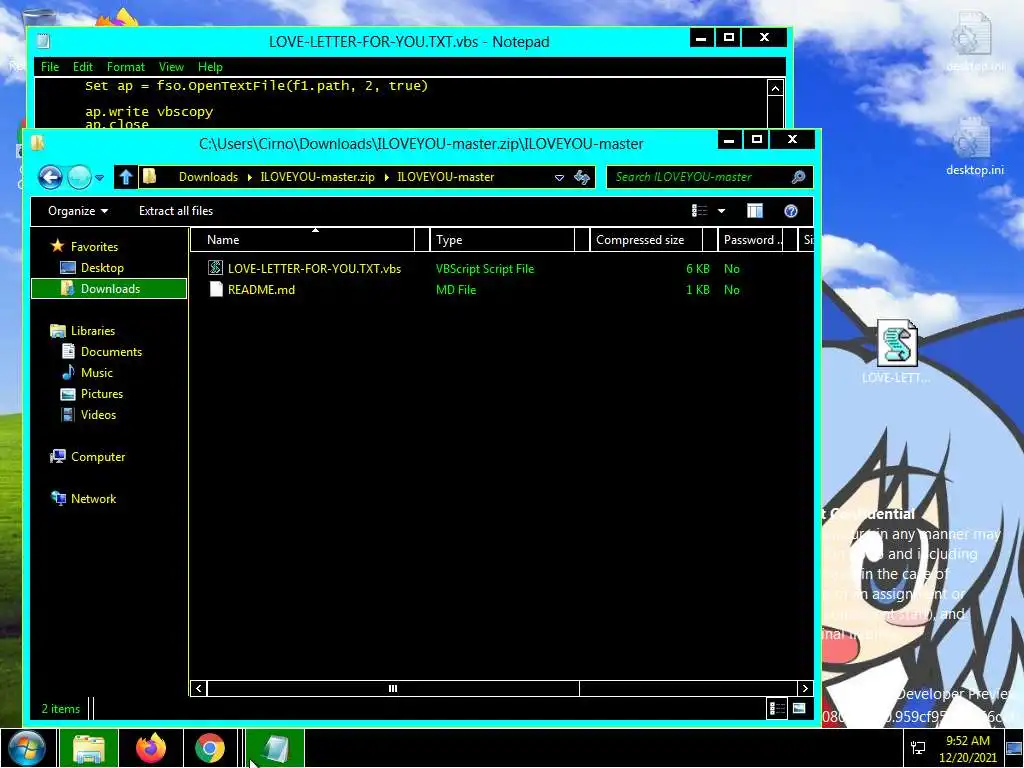Click the Forward navigation arrow in Explorer
This screenshot has width=1024, height=768.
(x=80, y=177)
